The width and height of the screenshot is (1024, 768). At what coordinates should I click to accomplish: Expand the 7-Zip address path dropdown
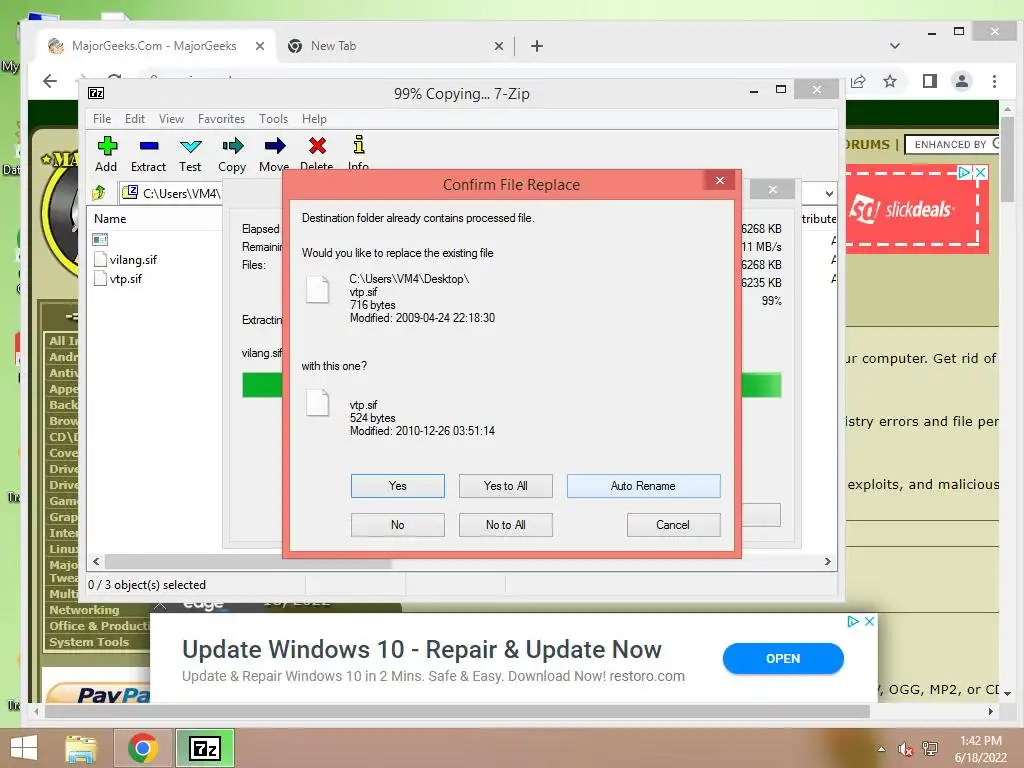(x=829, y=194)
